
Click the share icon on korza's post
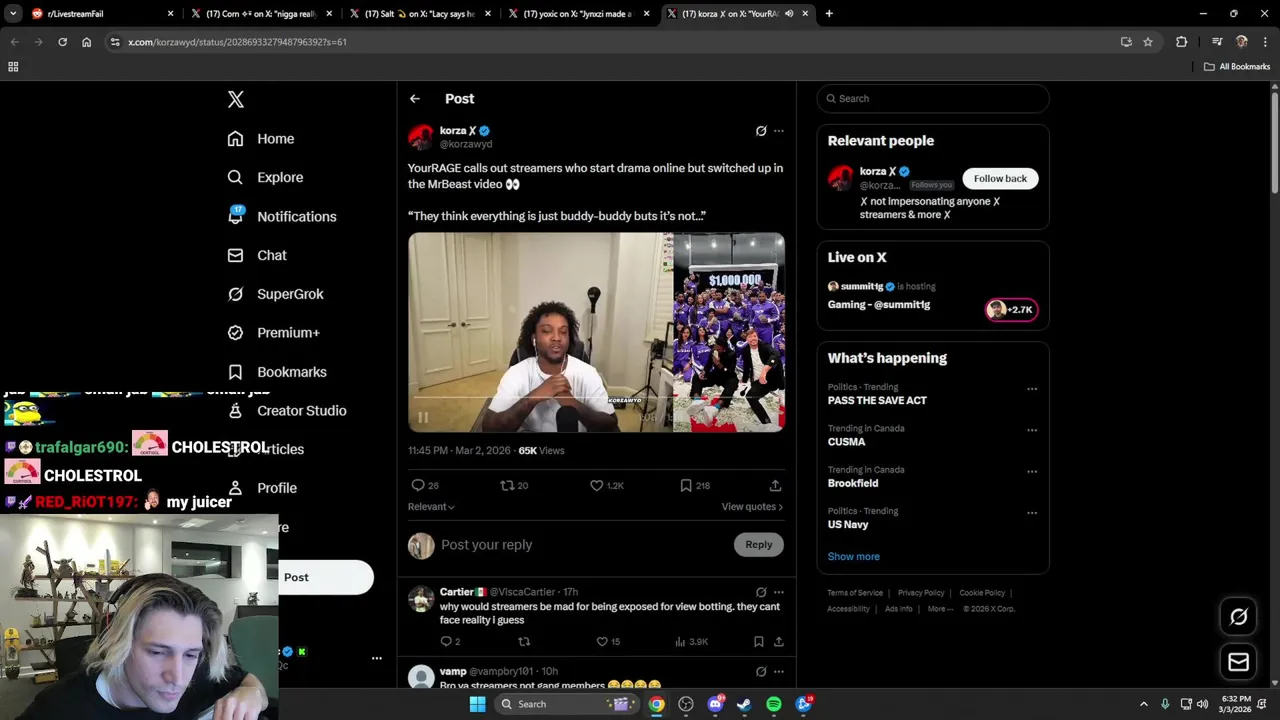coord(775,485)
